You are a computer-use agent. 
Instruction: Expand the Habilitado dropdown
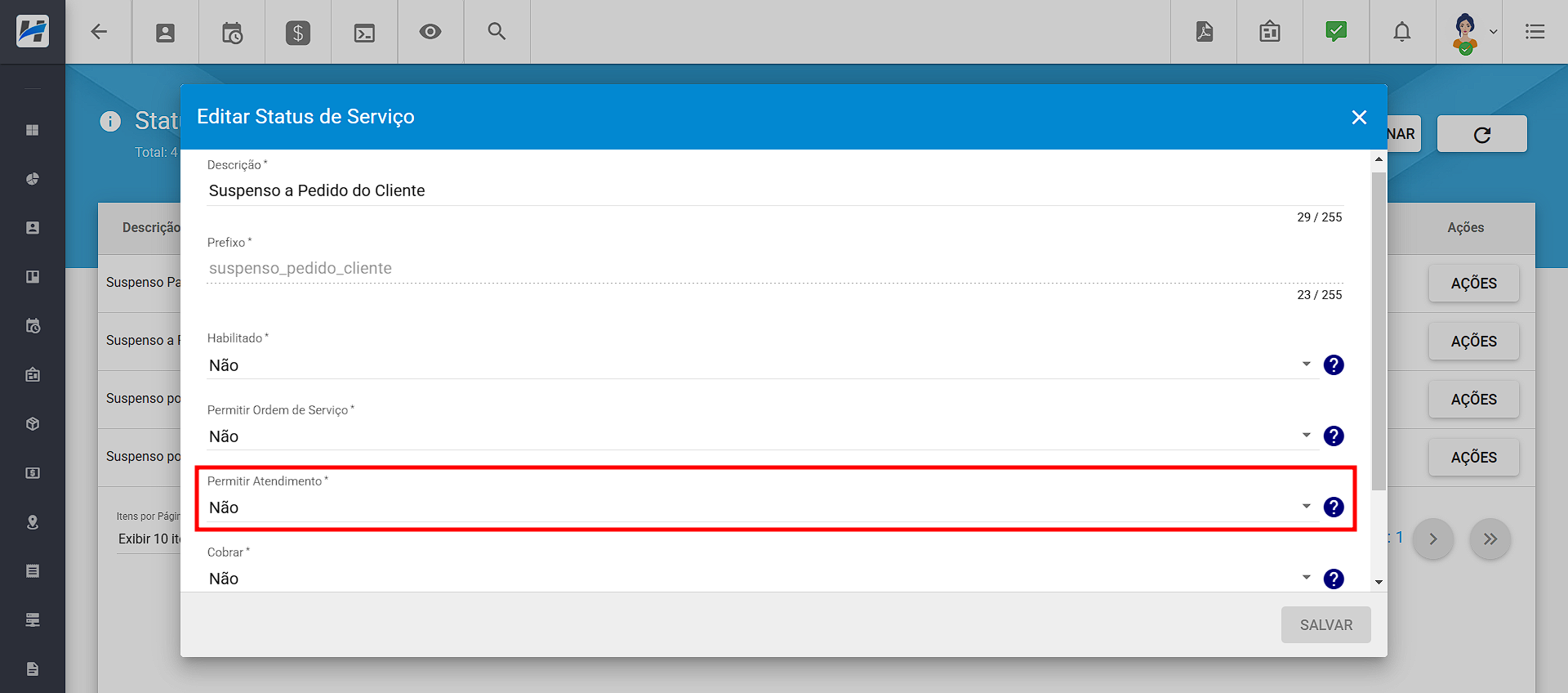pos(762,365)
